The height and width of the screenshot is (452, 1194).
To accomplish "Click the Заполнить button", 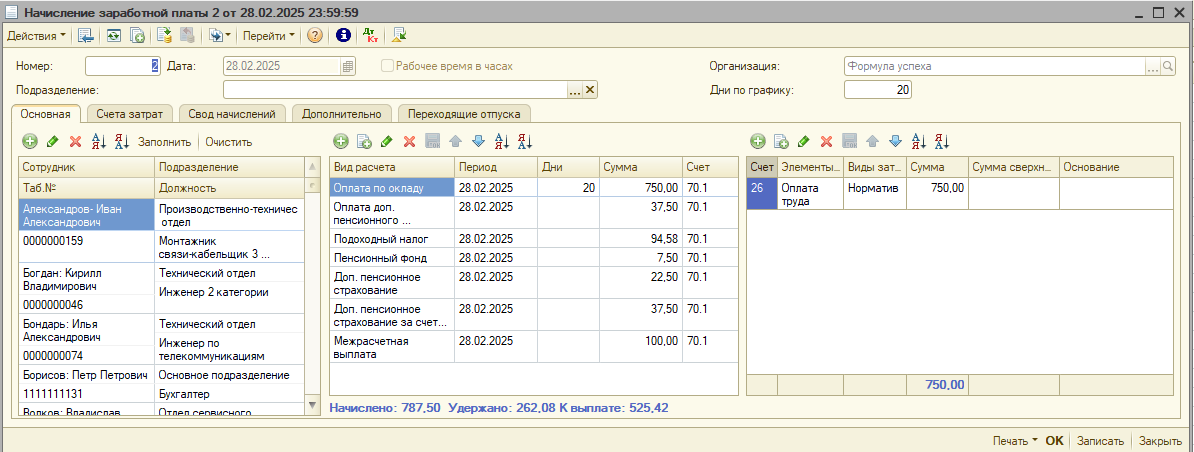I will 164,142.
